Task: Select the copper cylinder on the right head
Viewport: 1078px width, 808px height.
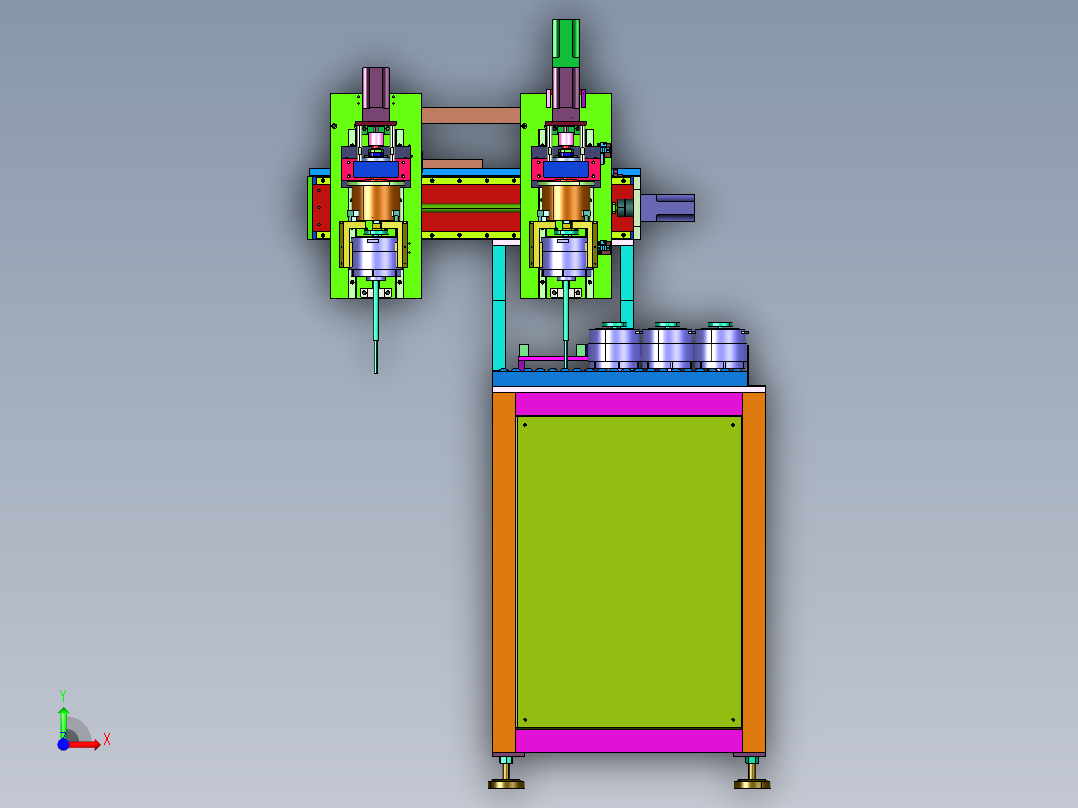Action: (x=565, y=201)
